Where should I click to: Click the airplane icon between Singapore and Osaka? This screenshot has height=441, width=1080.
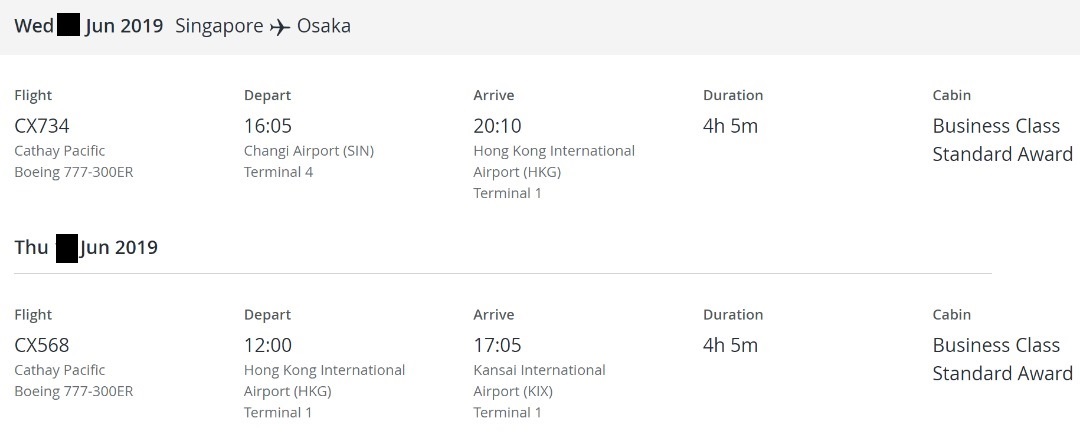tap(280, 27)
